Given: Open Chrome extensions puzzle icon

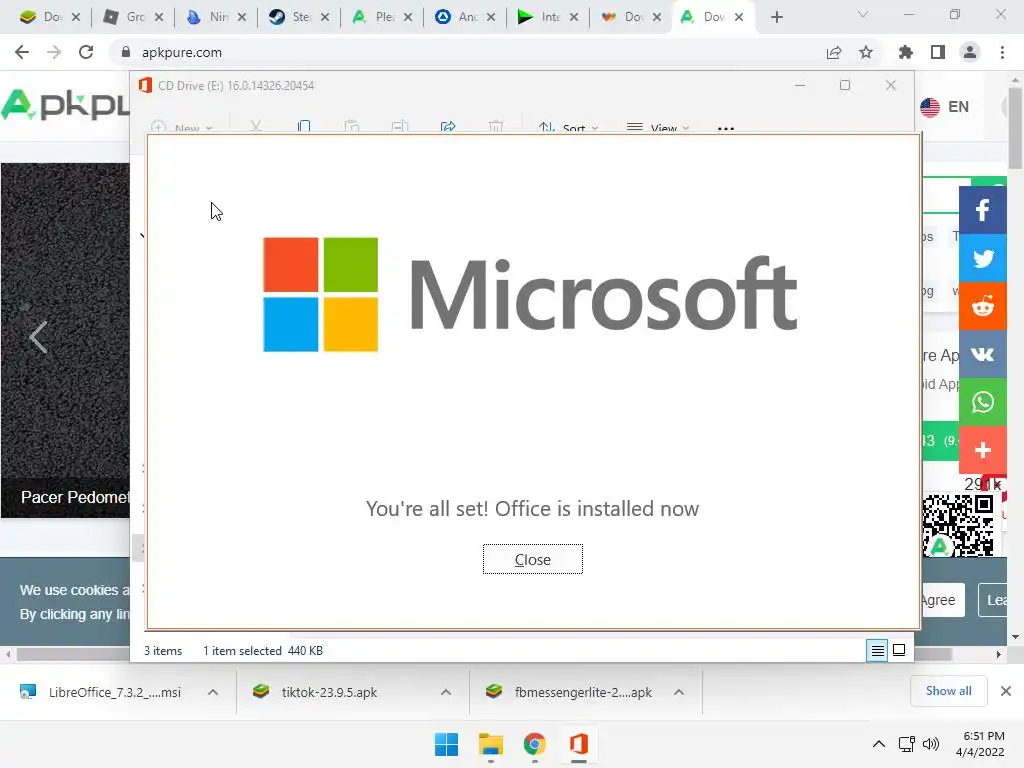Looking at the screenshot, I should pos(905,52).
